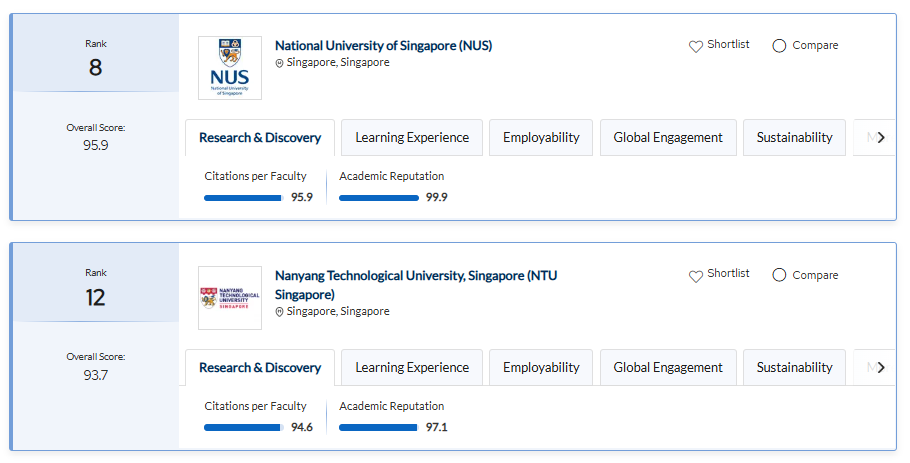Open Nanyang Technological University, Singapore link
This screenshot has width=910, height=463.
coord(416,285)
